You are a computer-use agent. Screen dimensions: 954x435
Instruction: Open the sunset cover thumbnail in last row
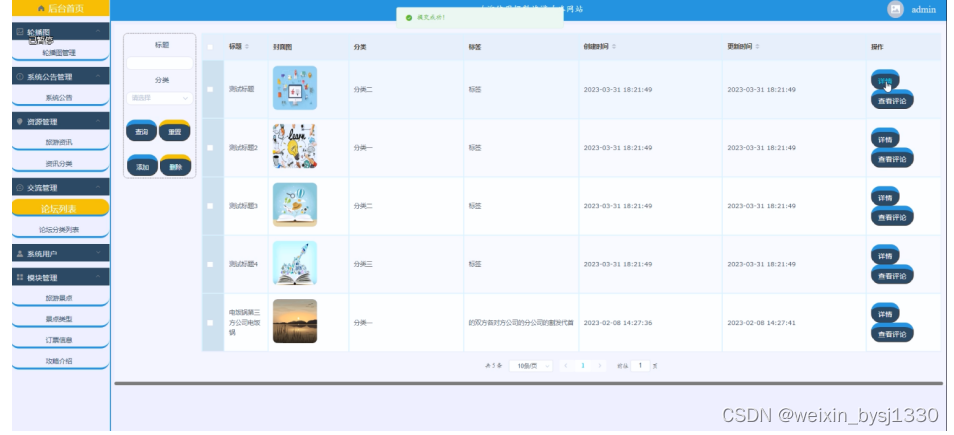point(295,321)
